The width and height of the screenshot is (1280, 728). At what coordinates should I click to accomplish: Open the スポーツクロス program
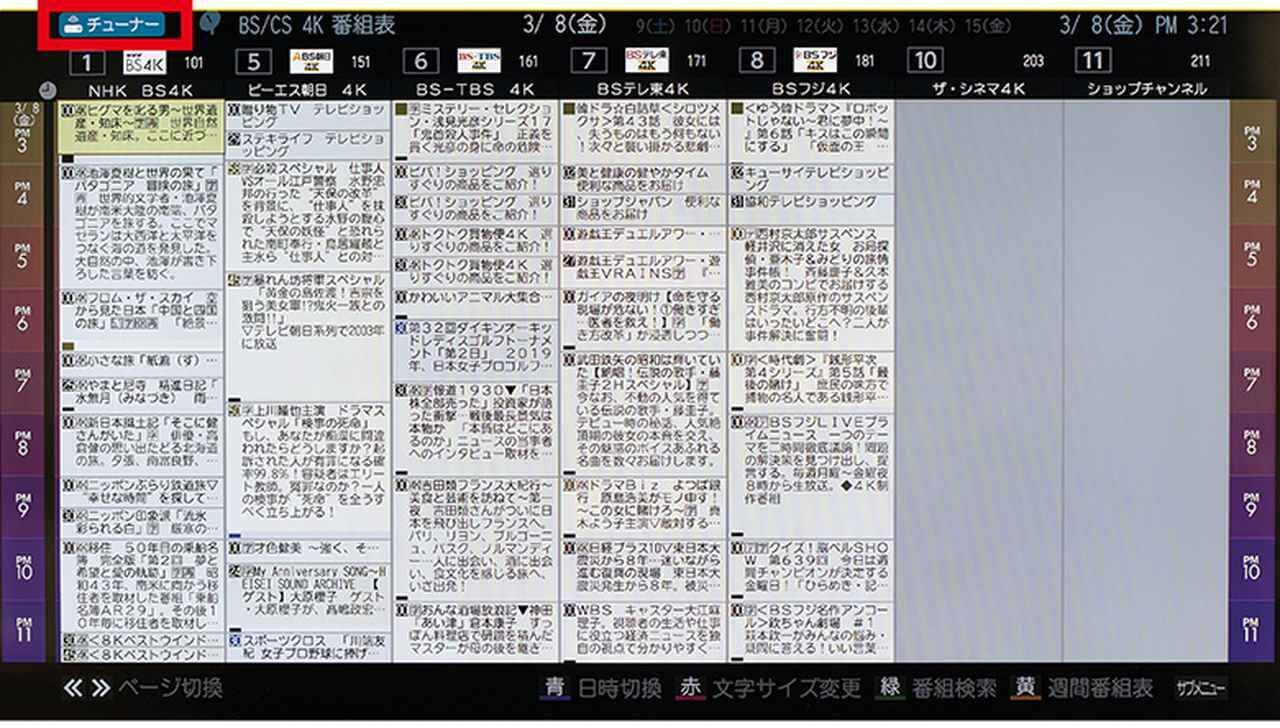[x=308, y=644]
